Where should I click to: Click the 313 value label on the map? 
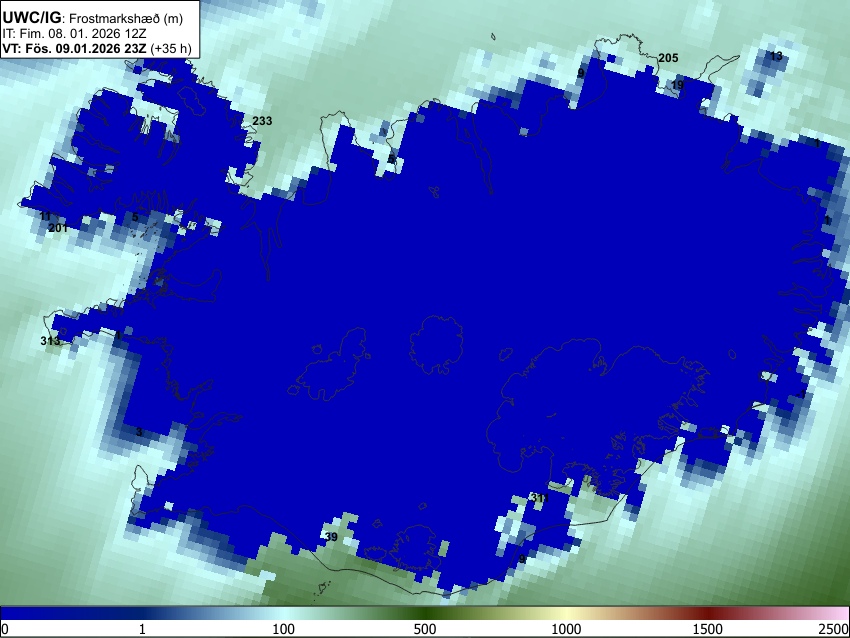click(50, 341)
